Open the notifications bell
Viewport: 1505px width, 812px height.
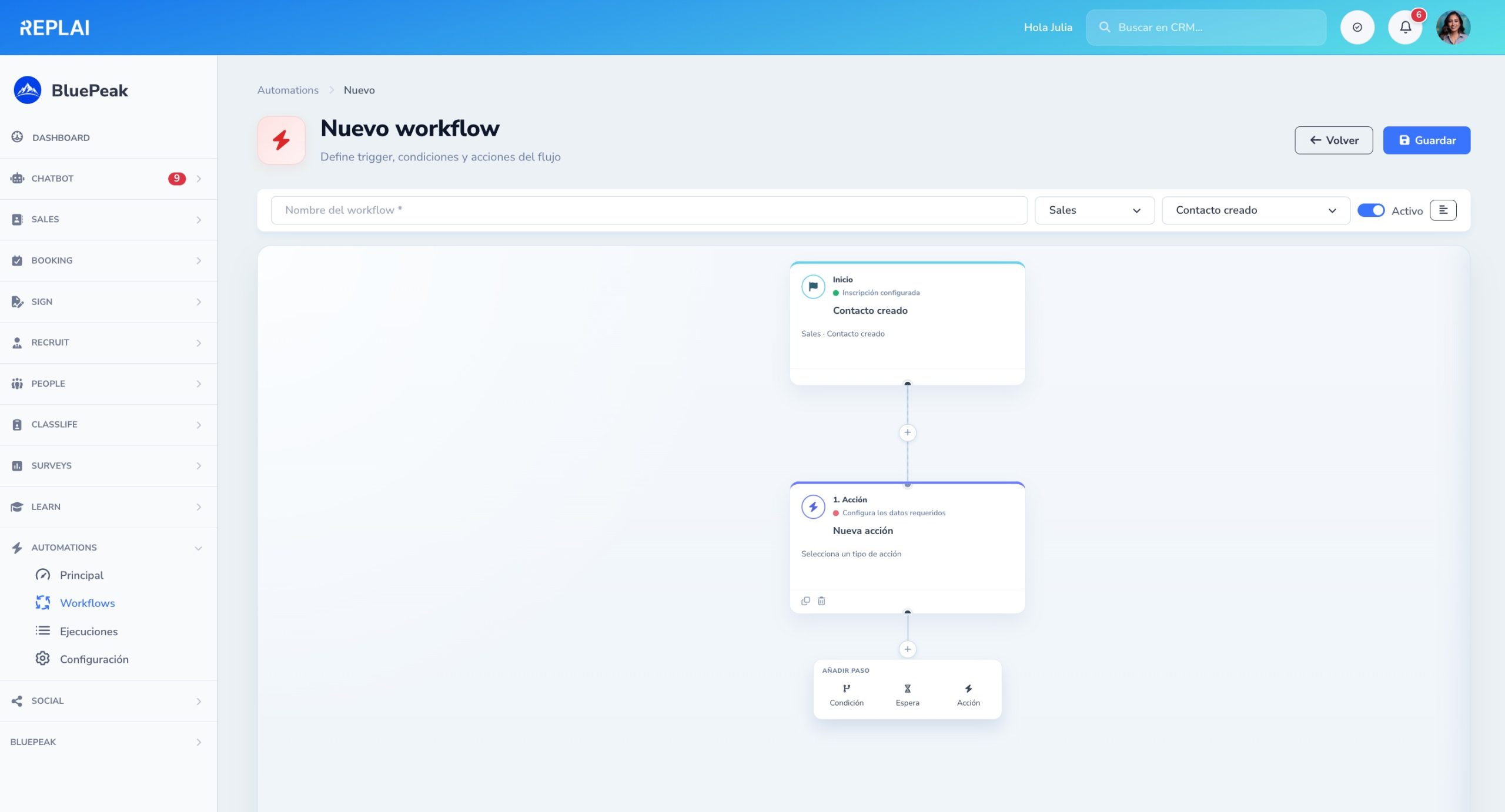coord(1405,27)
